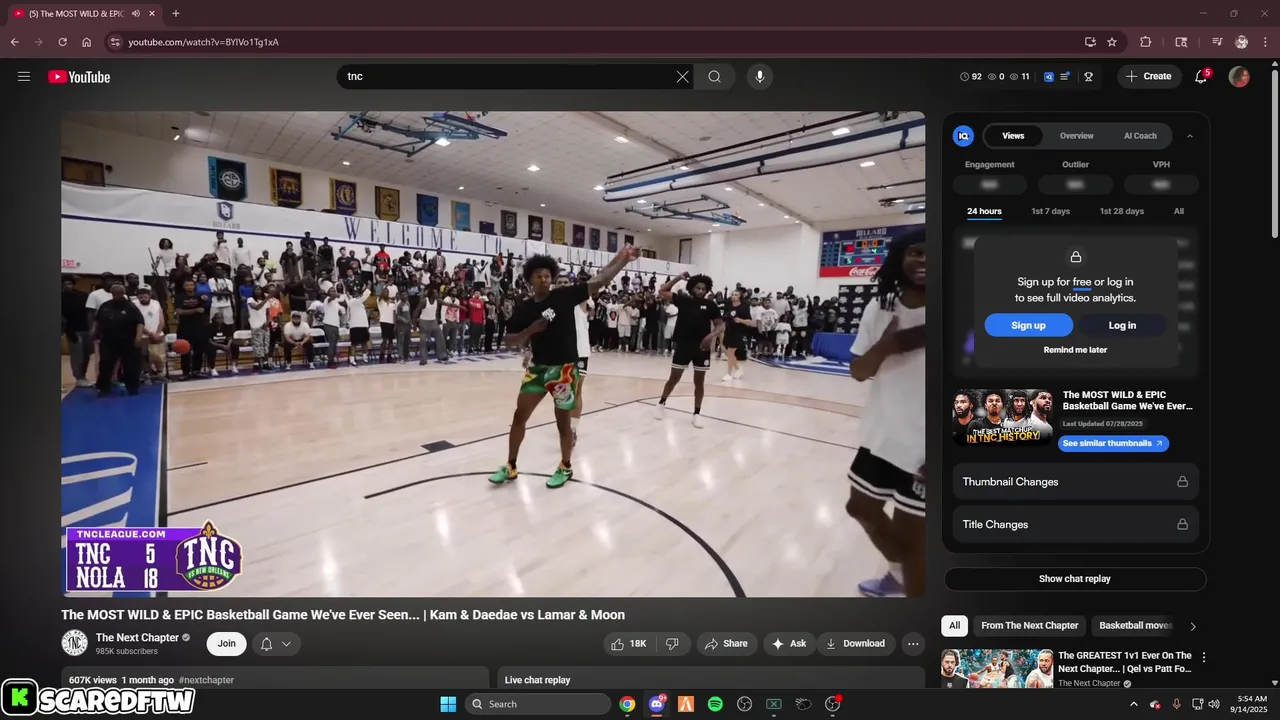Click the Share button
This screenshot has height=720, width=1280.
pyautogui.click(x=727, y=644)
